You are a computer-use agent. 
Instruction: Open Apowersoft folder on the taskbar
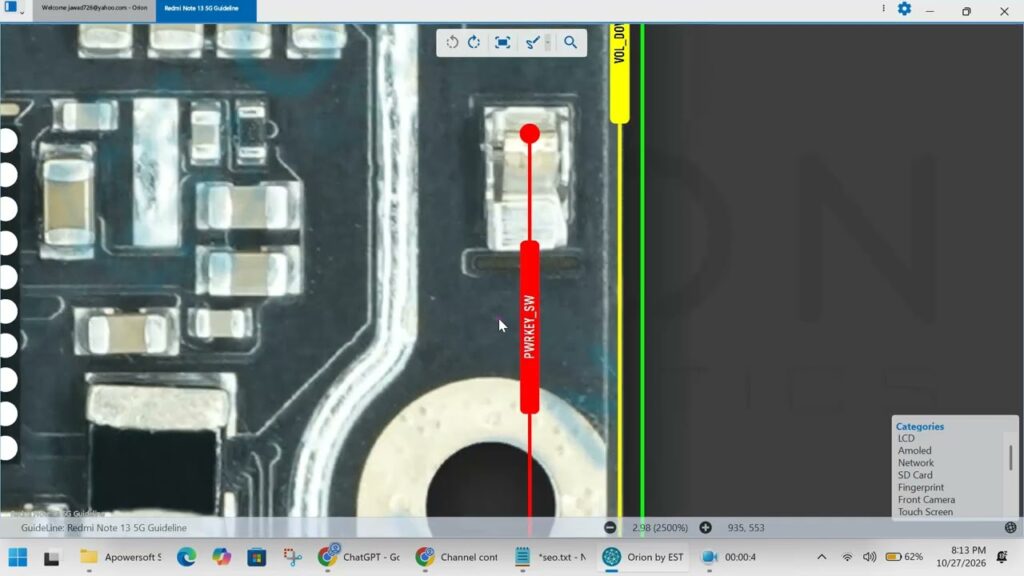120,557
